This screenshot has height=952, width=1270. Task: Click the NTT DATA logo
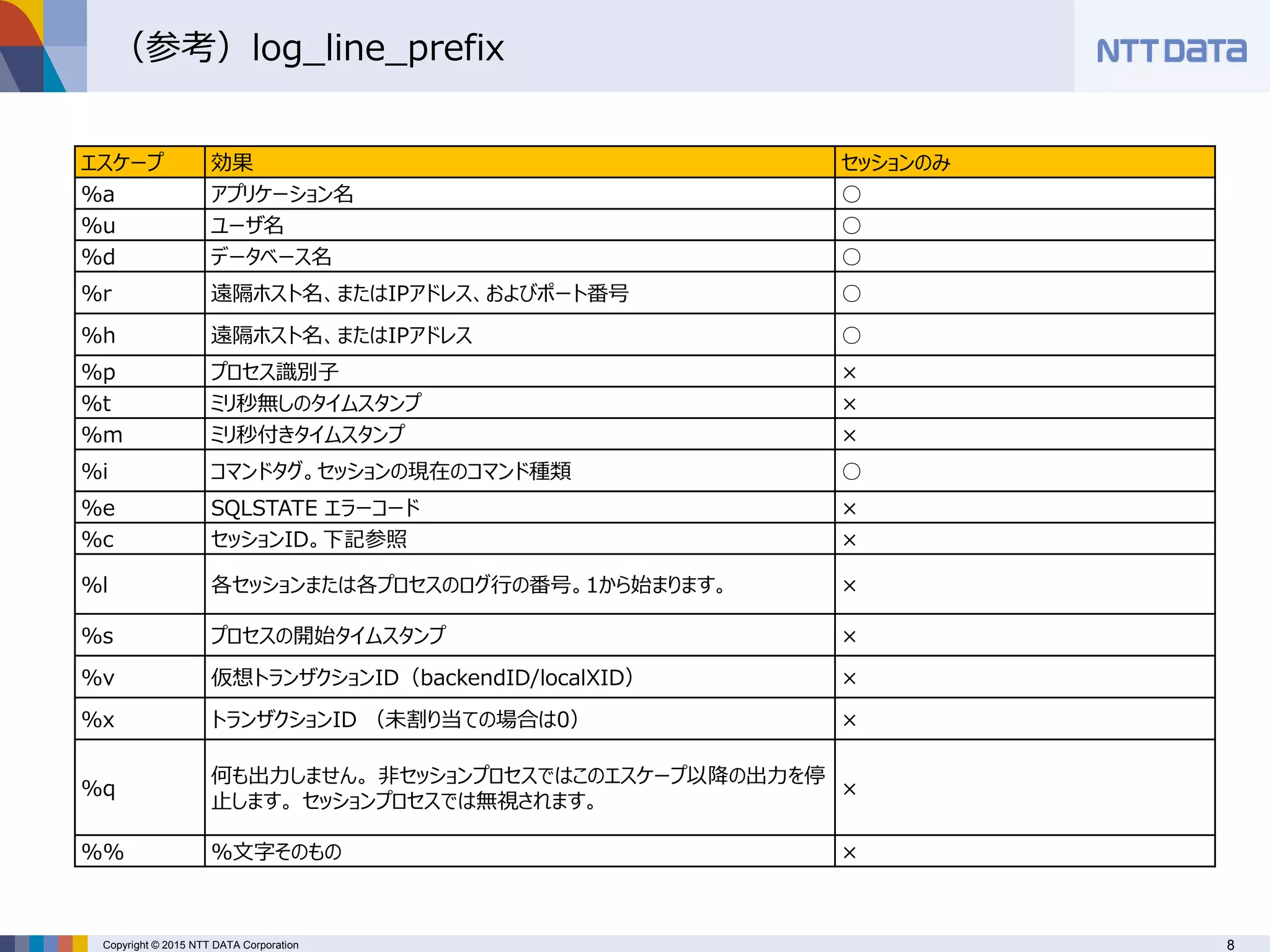point(1171,51)
